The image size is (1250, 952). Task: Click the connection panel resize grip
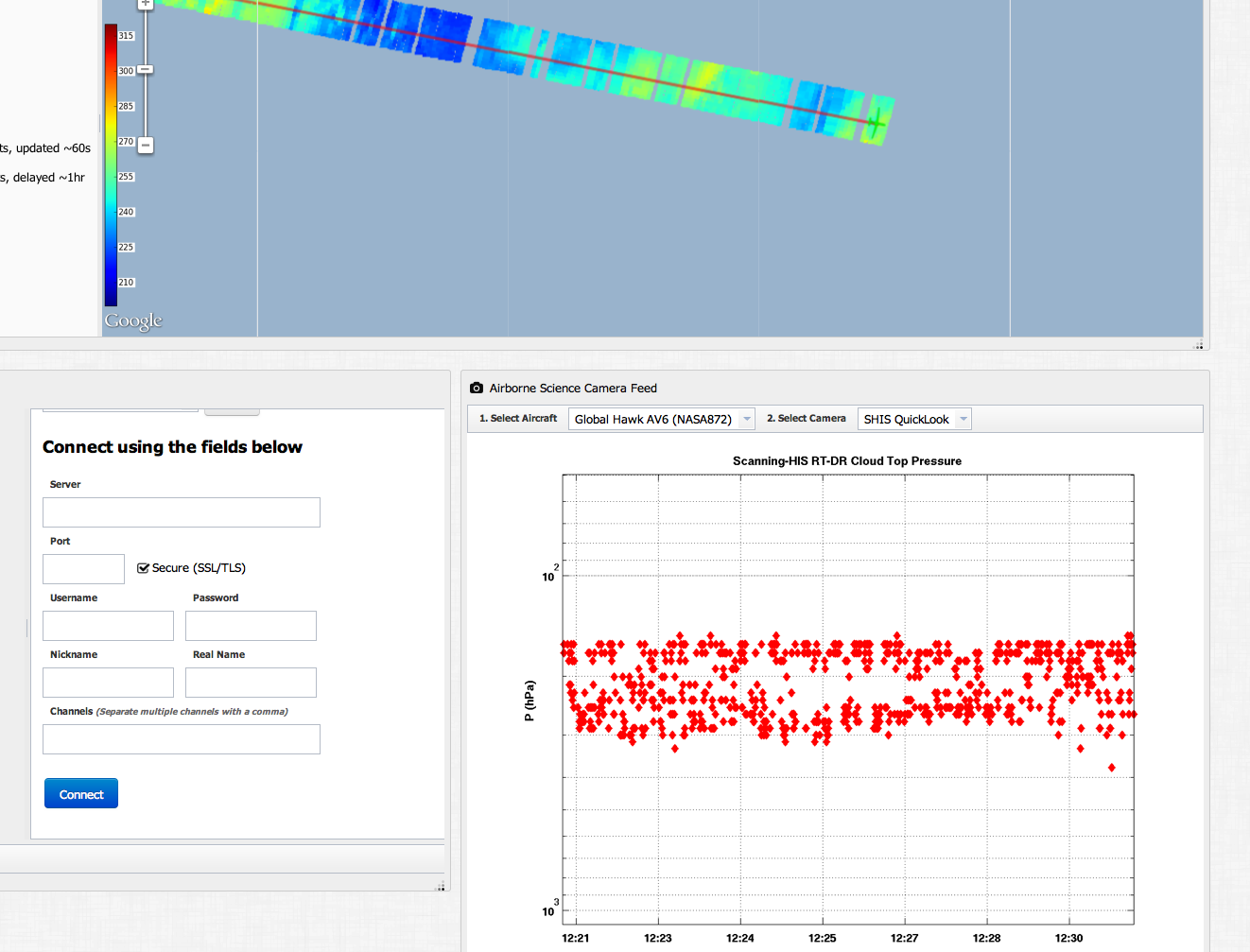[x=440, y=886]
